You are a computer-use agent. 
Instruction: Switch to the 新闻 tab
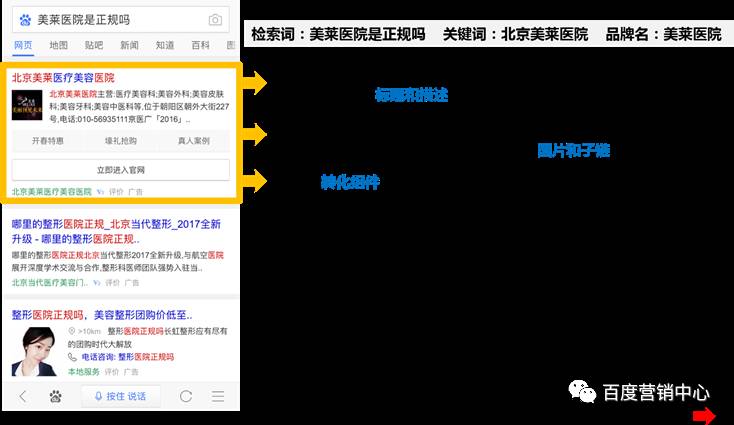[129, 45]
